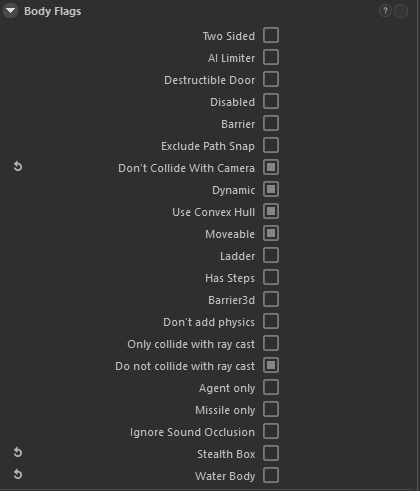Reset the Water Body flag
420x491 pixels.
tap(18, 474)
